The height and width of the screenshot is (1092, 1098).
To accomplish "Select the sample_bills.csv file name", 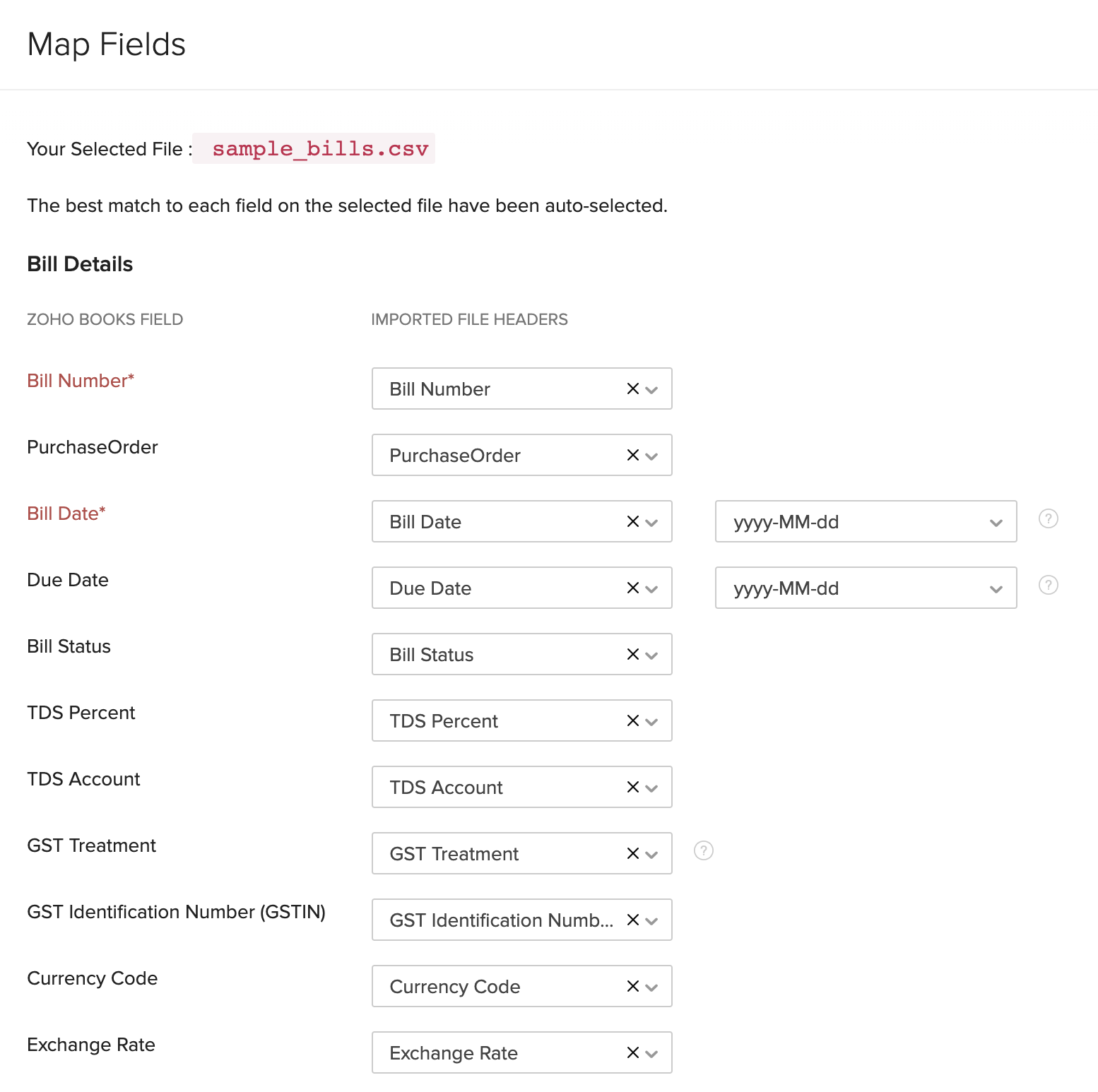I will [x=319, y=148].
